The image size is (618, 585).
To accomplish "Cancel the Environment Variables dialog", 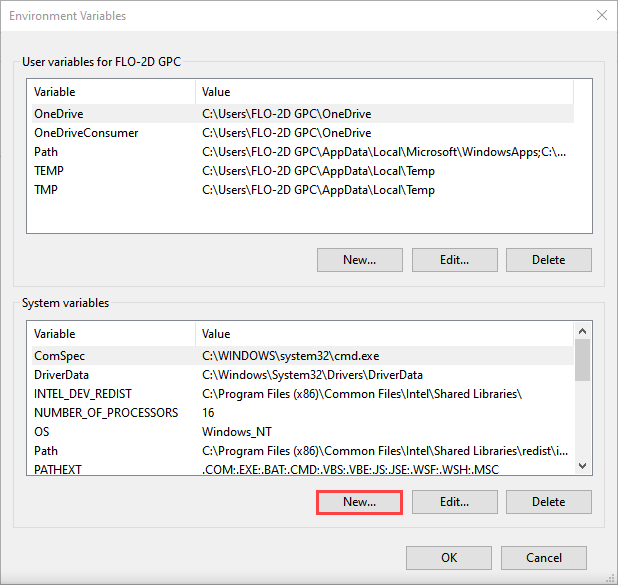I will tap(543, 558).
